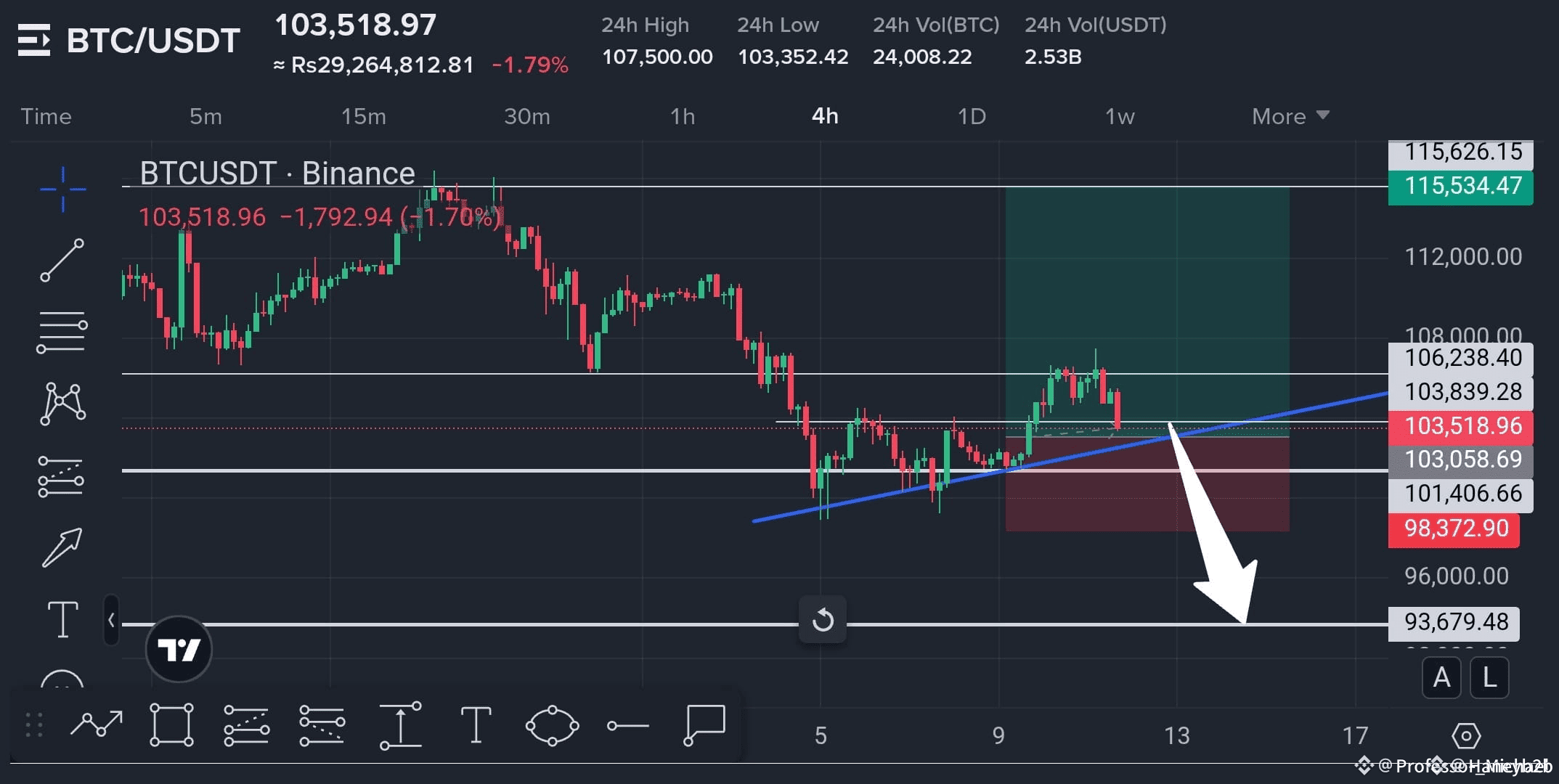Switch to the 1h timeframe
1559x784 pixels.
click(x=683, y=116)
